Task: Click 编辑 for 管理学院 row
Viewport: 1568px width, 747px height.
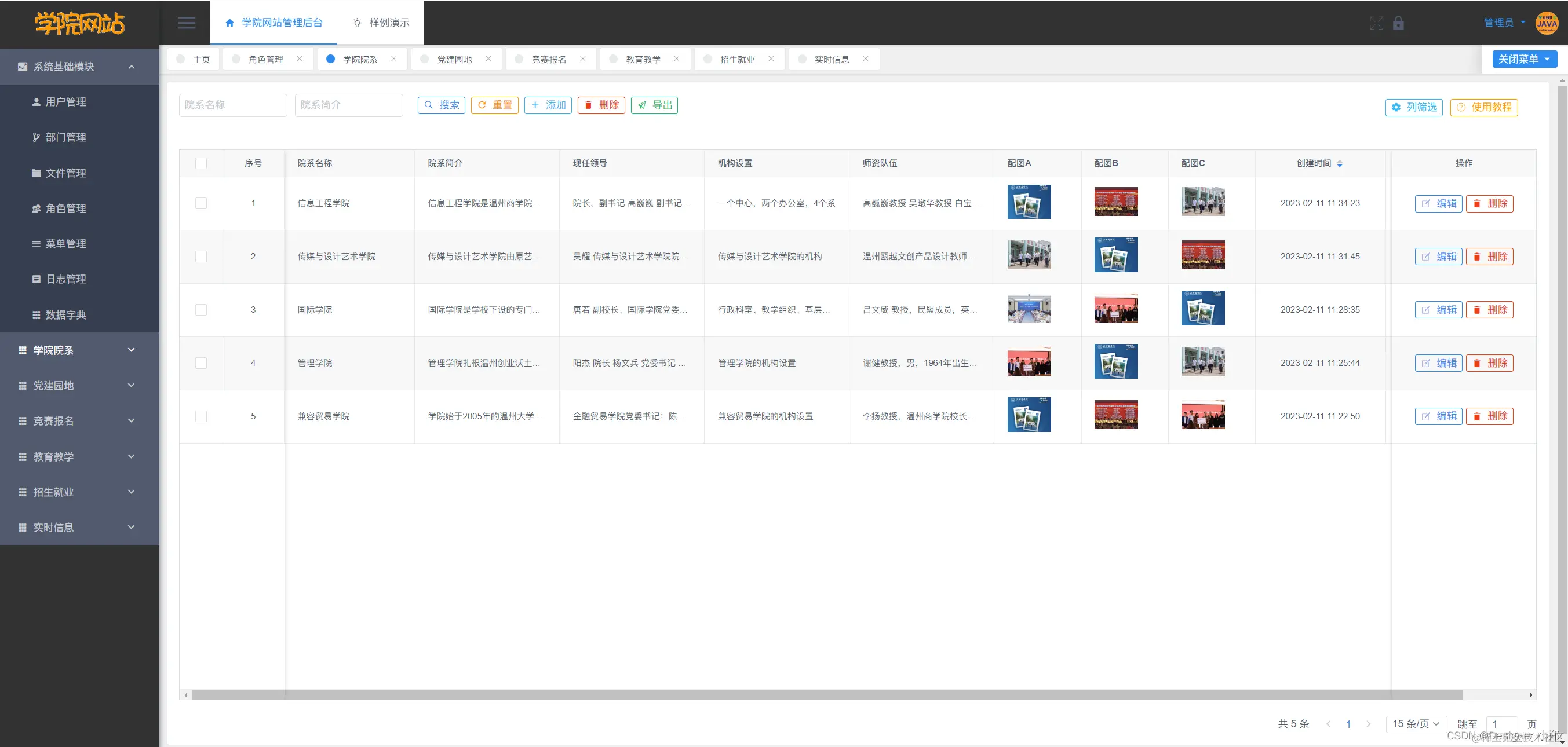Action: (1438, 363)
